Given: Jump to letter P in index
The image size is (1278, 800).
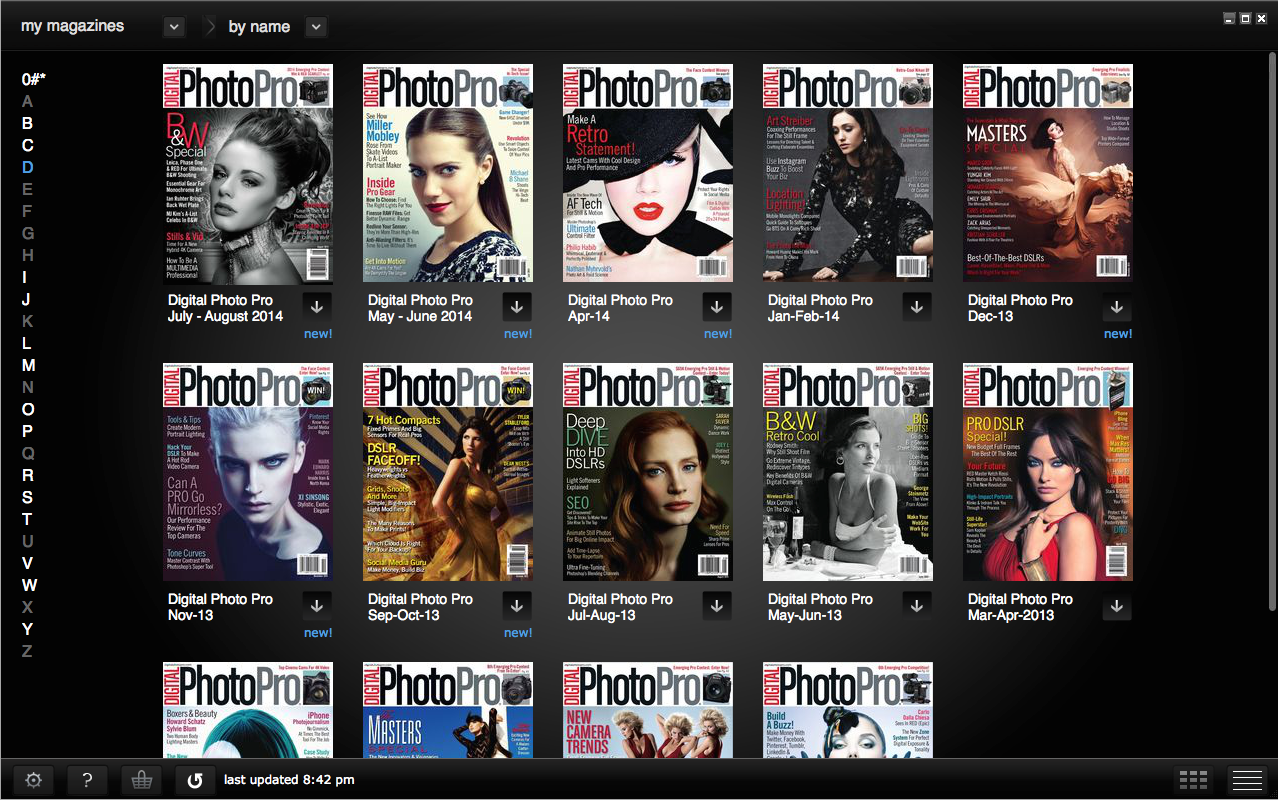Looking at the screenshot, I should 28,431.
